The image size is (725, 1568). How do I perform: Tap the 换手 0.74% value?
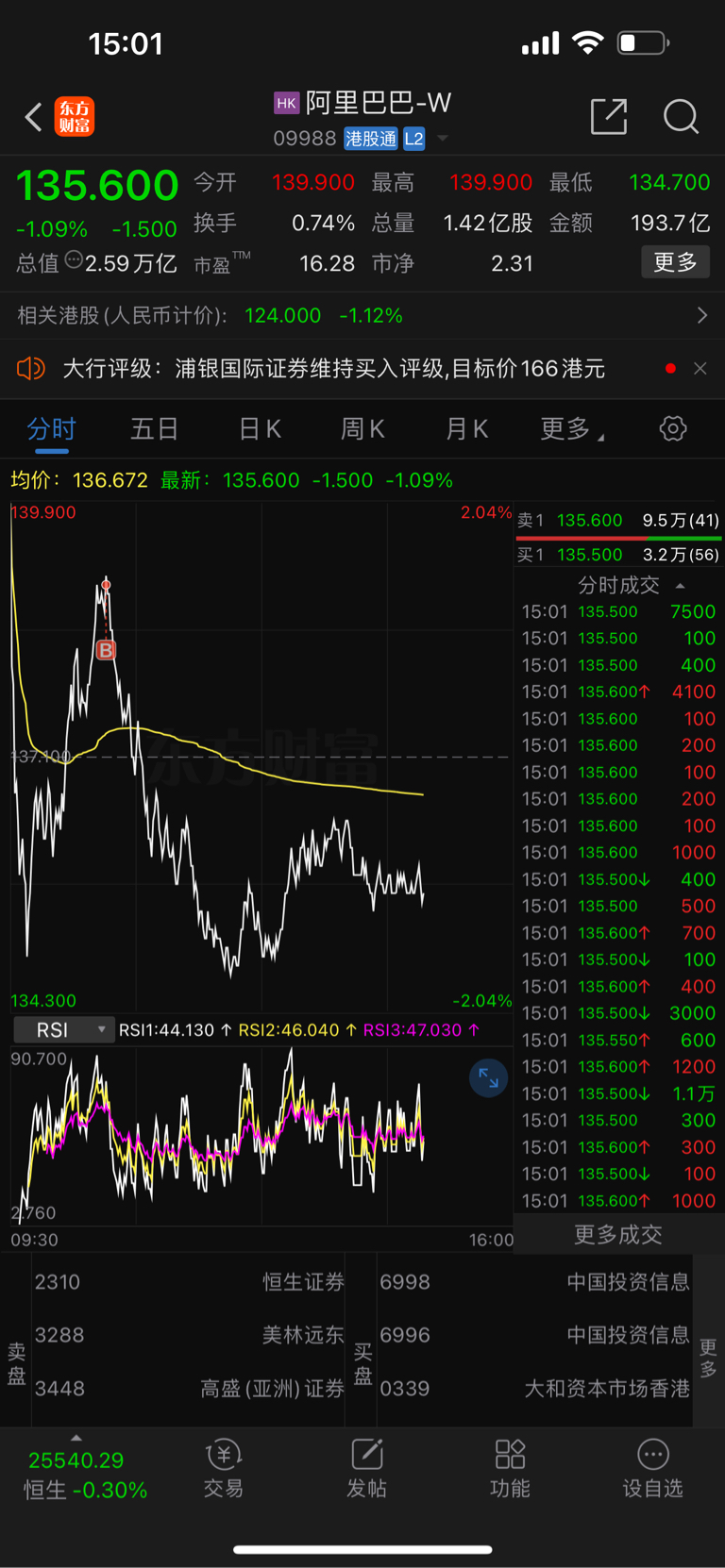(323, 223)
